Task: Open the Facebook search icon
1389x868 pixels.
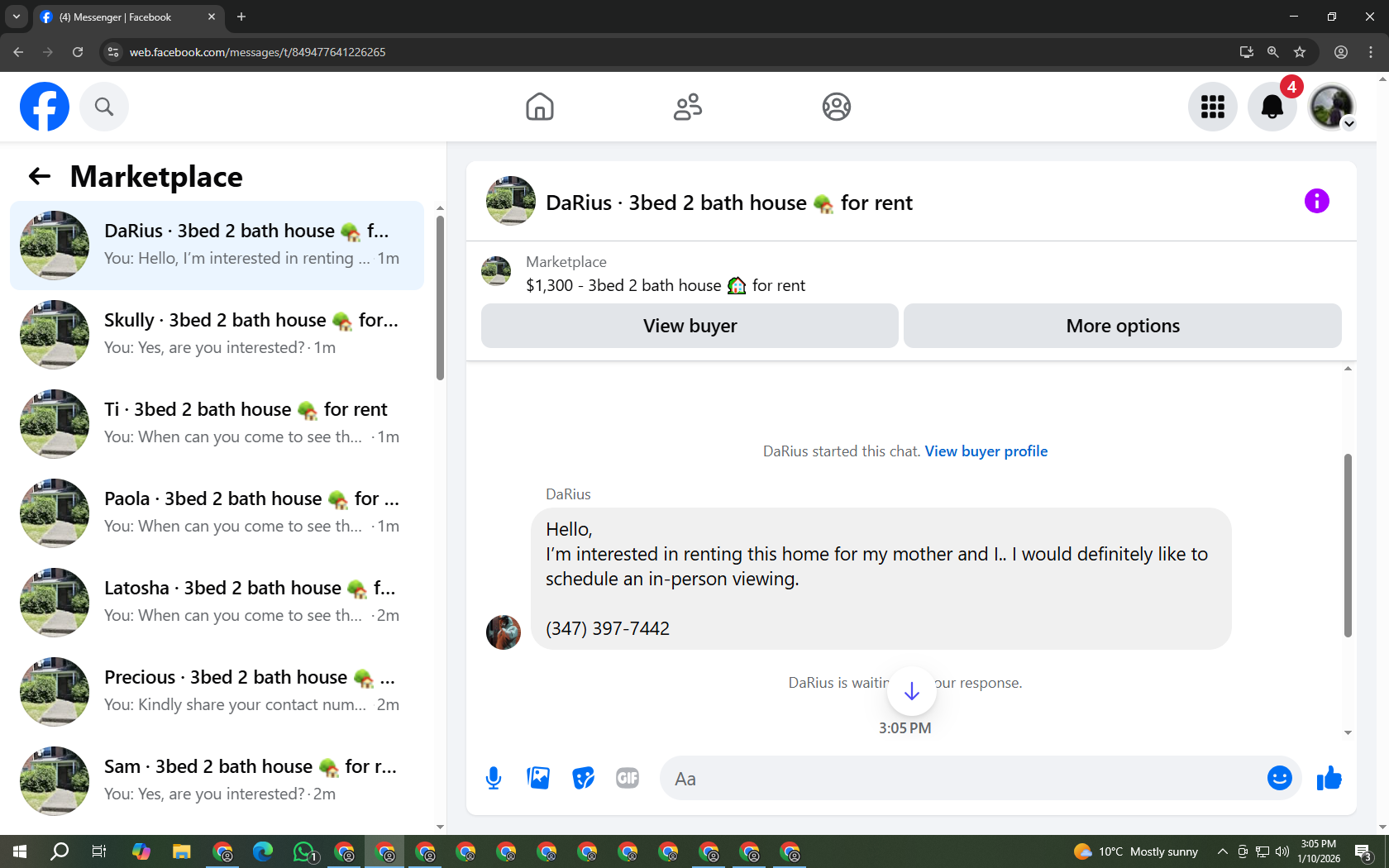Action: 104,107
